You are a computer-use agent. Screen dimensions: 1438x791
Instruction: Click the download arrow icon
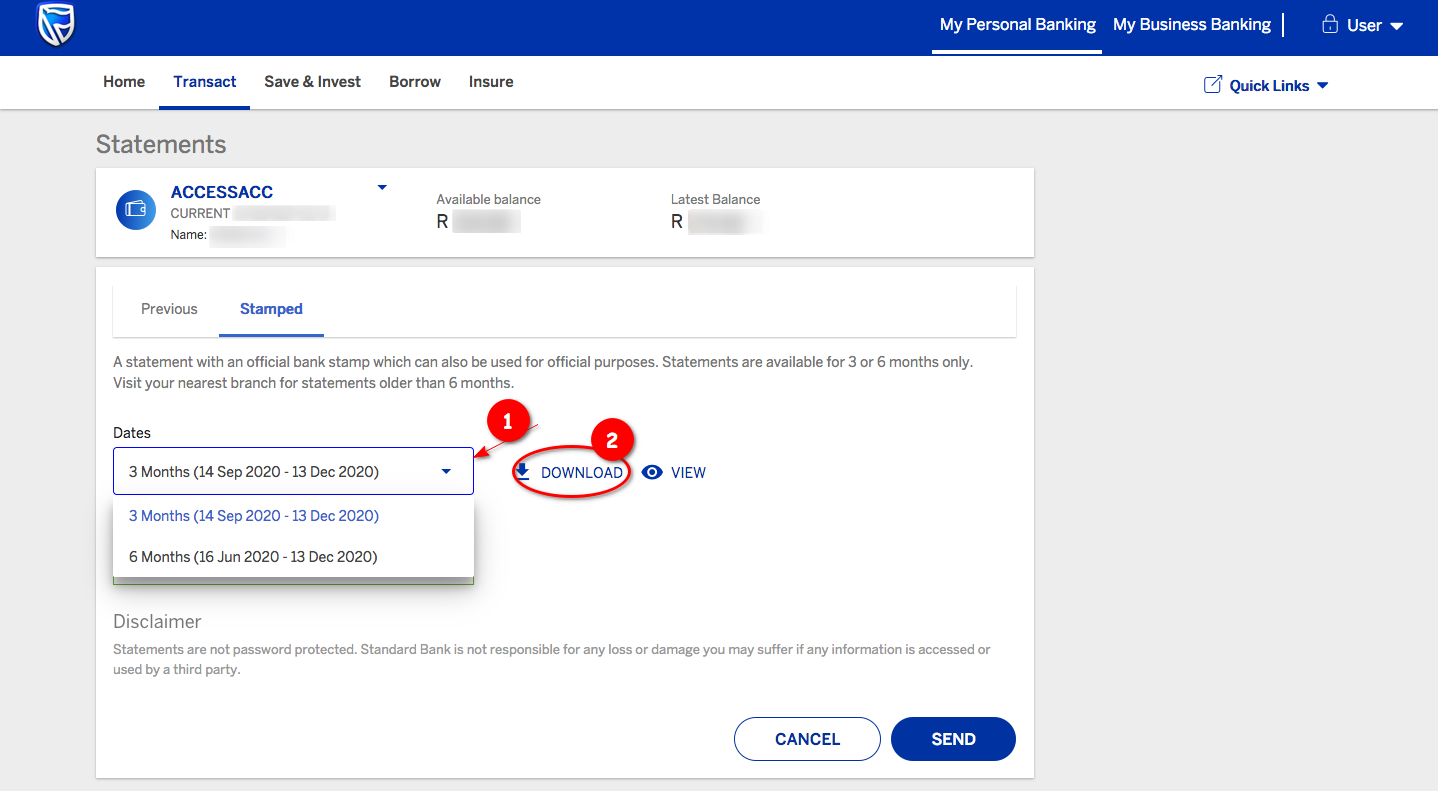(522, 472)
